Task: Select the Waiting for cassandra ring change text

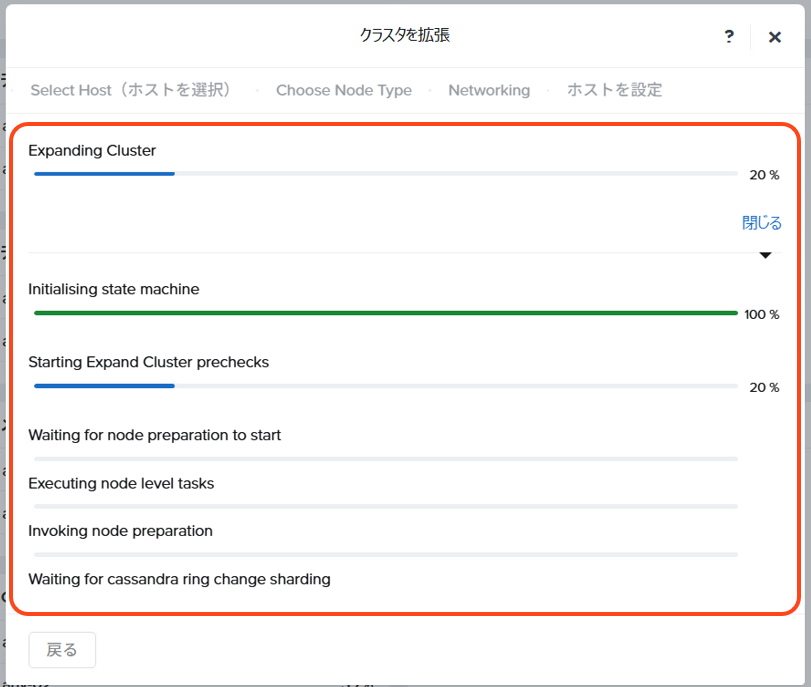Action: point(179,579)
